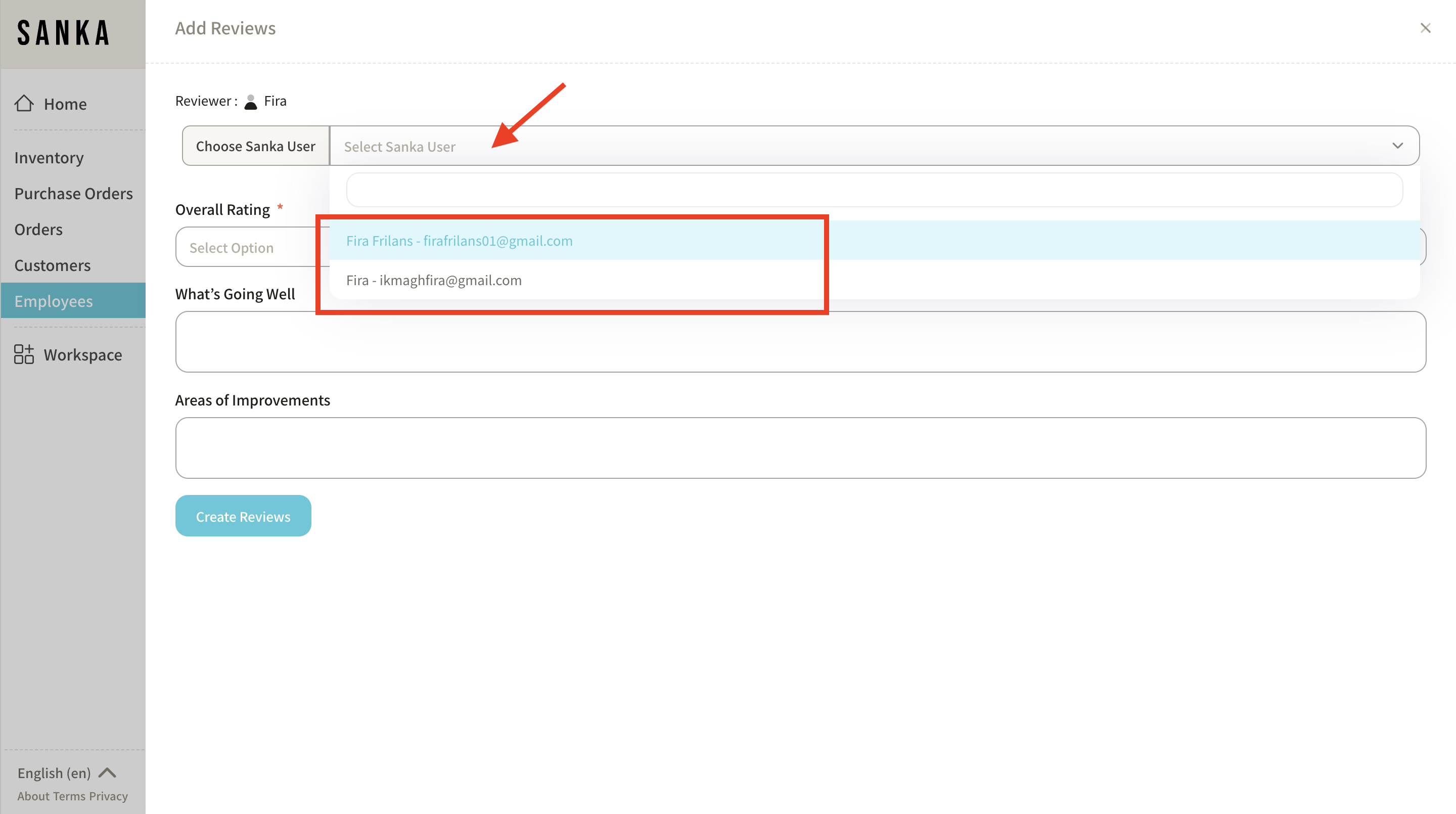This screenshot has height=814, width=1456.
Task: Go to Purchase Orders in sidebar
Action: pos(73,193)
